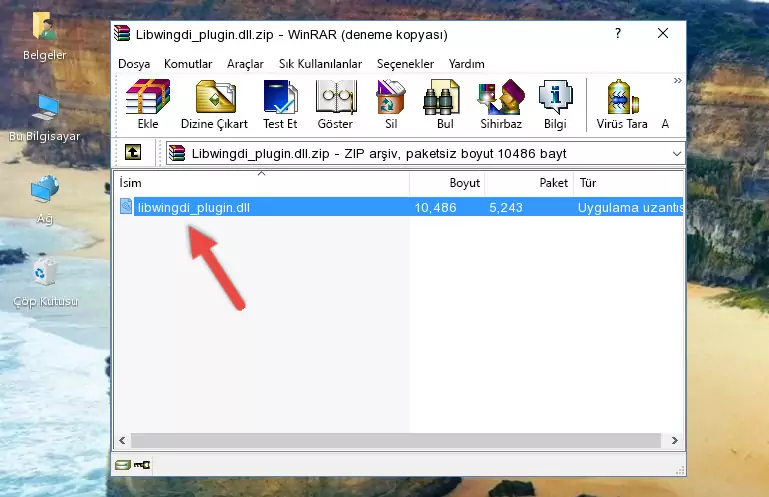Screen dimensions: 769x497
Task: Open the Belgeler desktop icon
Action: tap(44, 36)
